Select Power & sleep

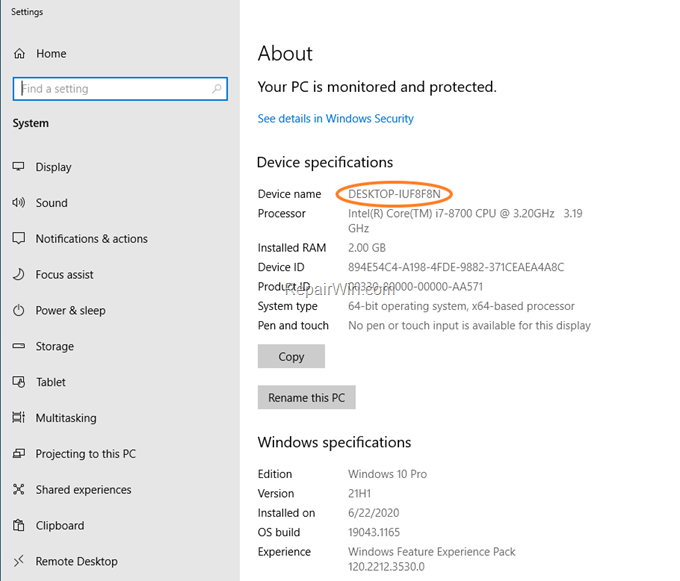click(70, 310)
